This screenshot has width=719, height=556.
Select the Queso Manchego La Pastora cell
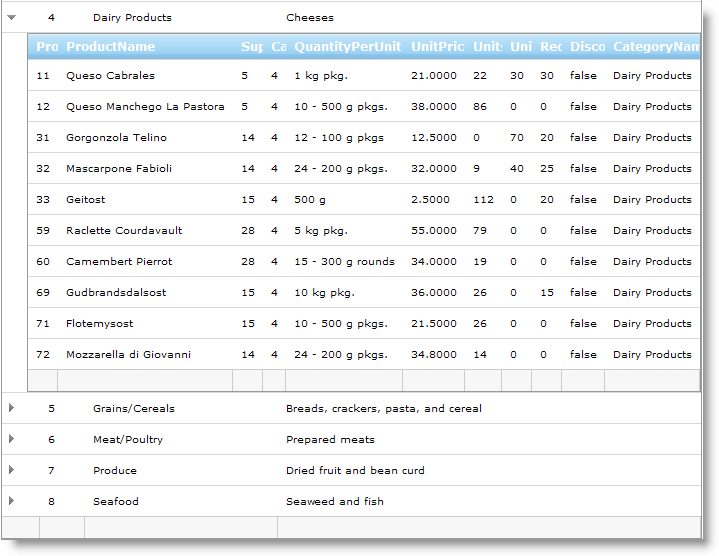click(x=145, y=107)
